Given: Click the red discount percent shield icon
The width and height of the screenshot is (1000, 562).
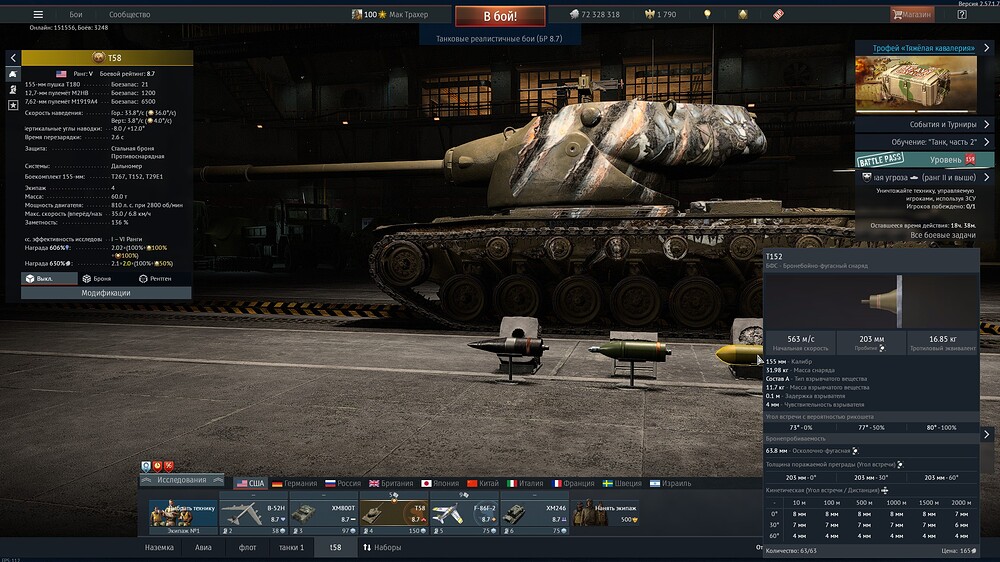Looking at the screenshot, I should pyautogui.click(x=169, y=466).
